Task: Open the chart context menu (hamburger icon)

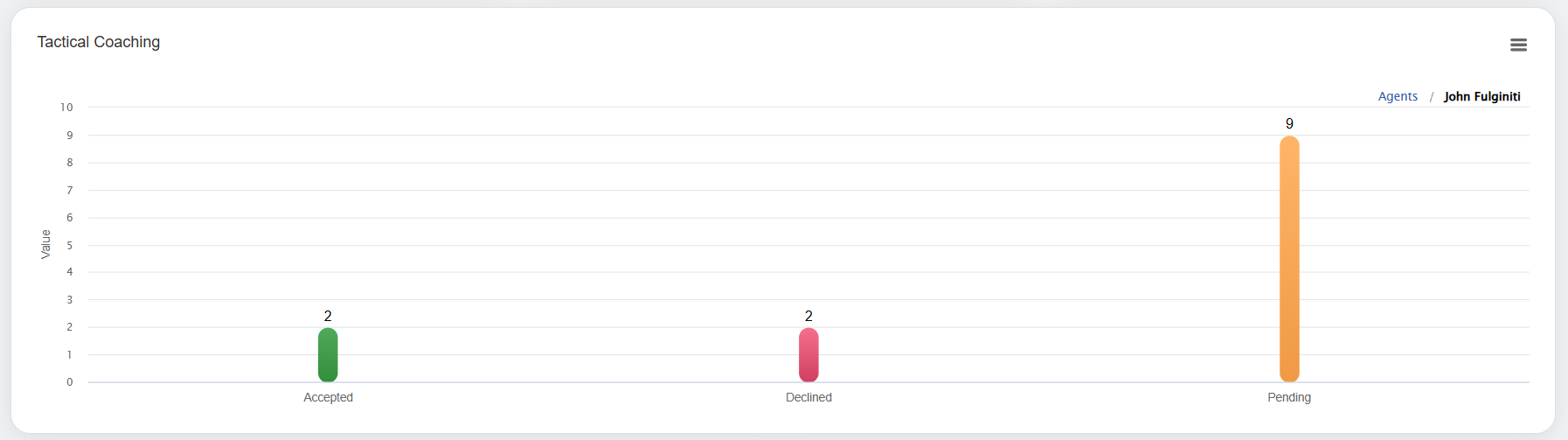Action: tap(1518, 45)
